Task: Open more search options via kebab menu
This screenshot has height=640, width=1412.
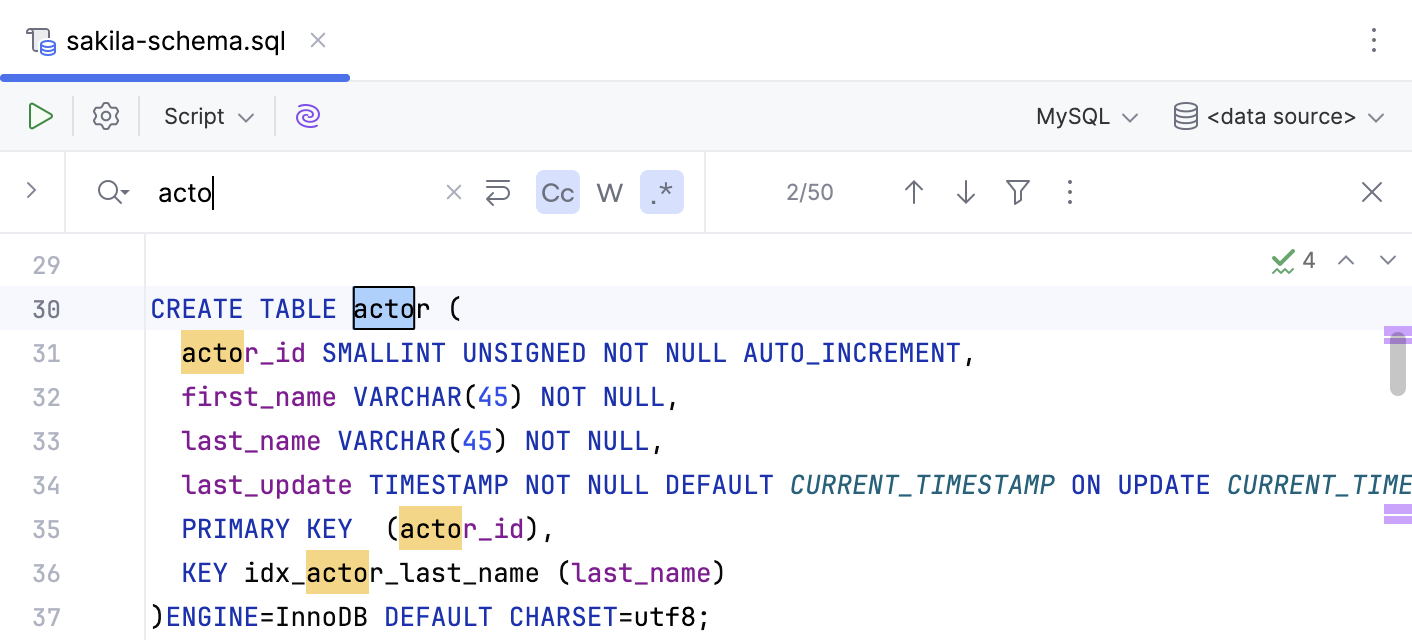Action: click(x=1069, y=191)
